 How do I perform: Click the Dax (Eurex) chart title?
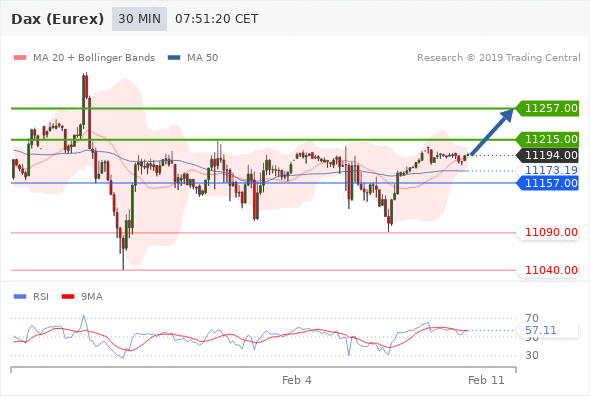58,19
